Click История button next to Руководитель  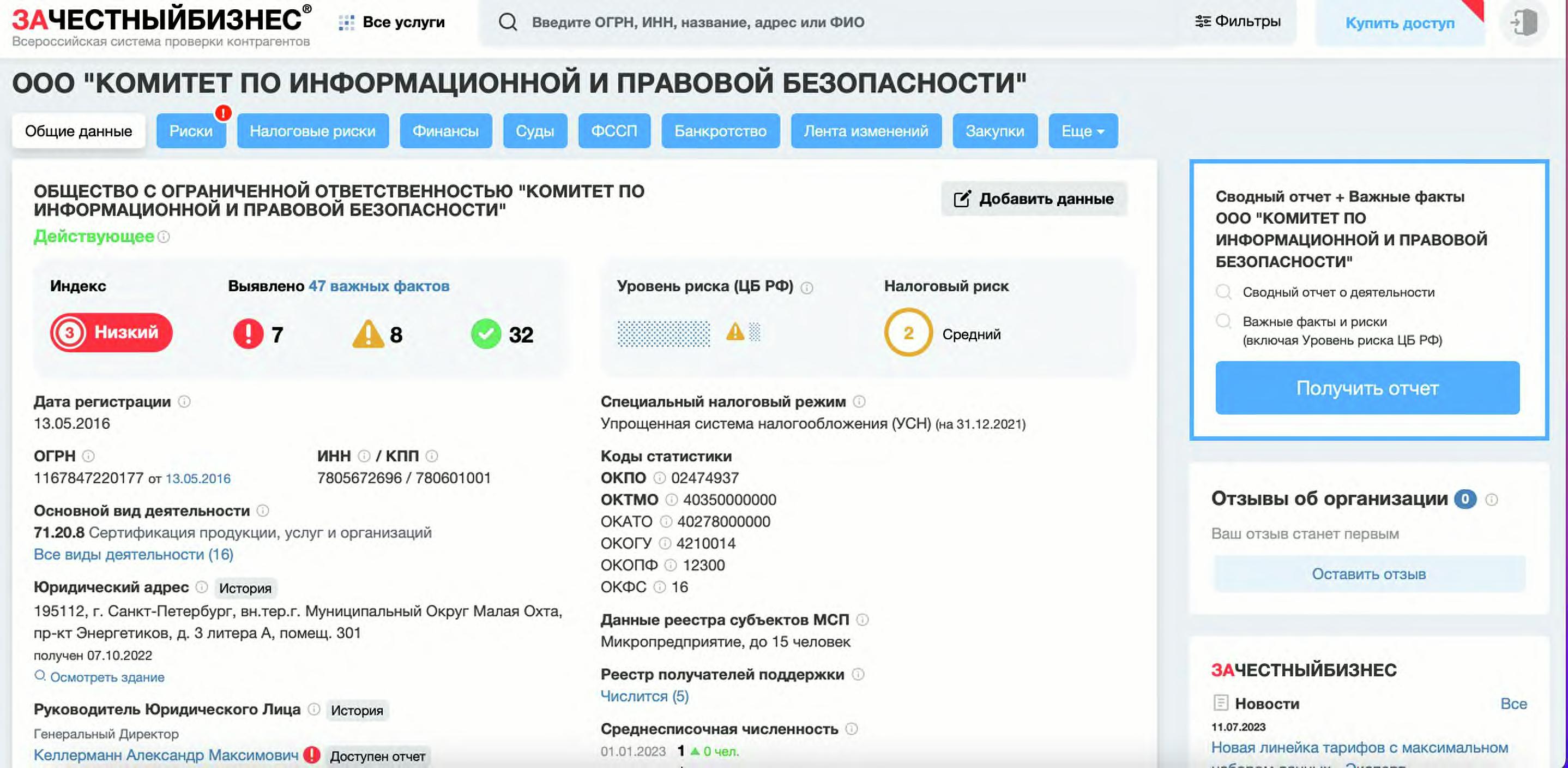[357, 710]
